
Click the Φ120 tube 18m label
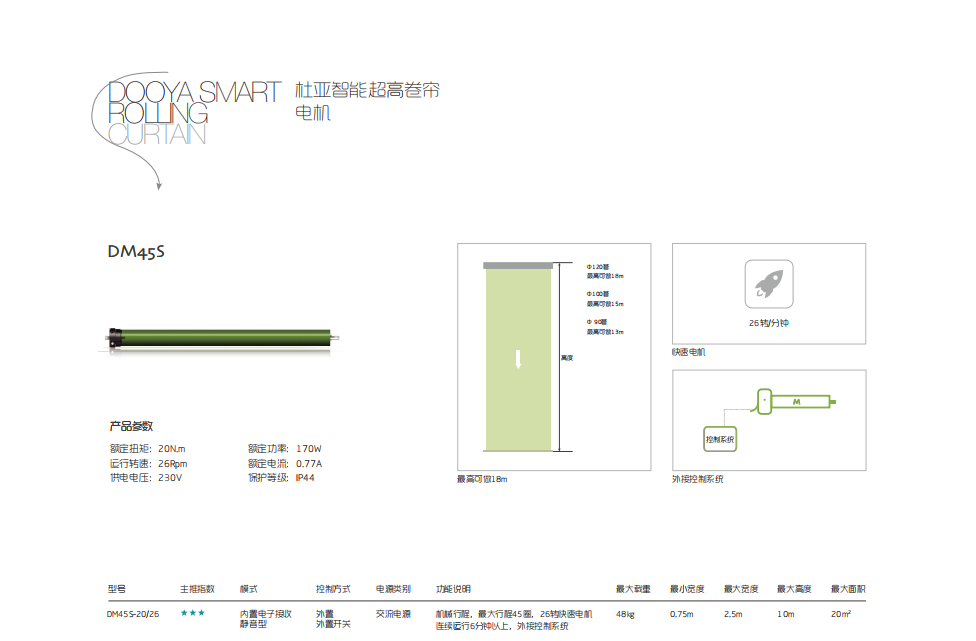click(605, 271)
